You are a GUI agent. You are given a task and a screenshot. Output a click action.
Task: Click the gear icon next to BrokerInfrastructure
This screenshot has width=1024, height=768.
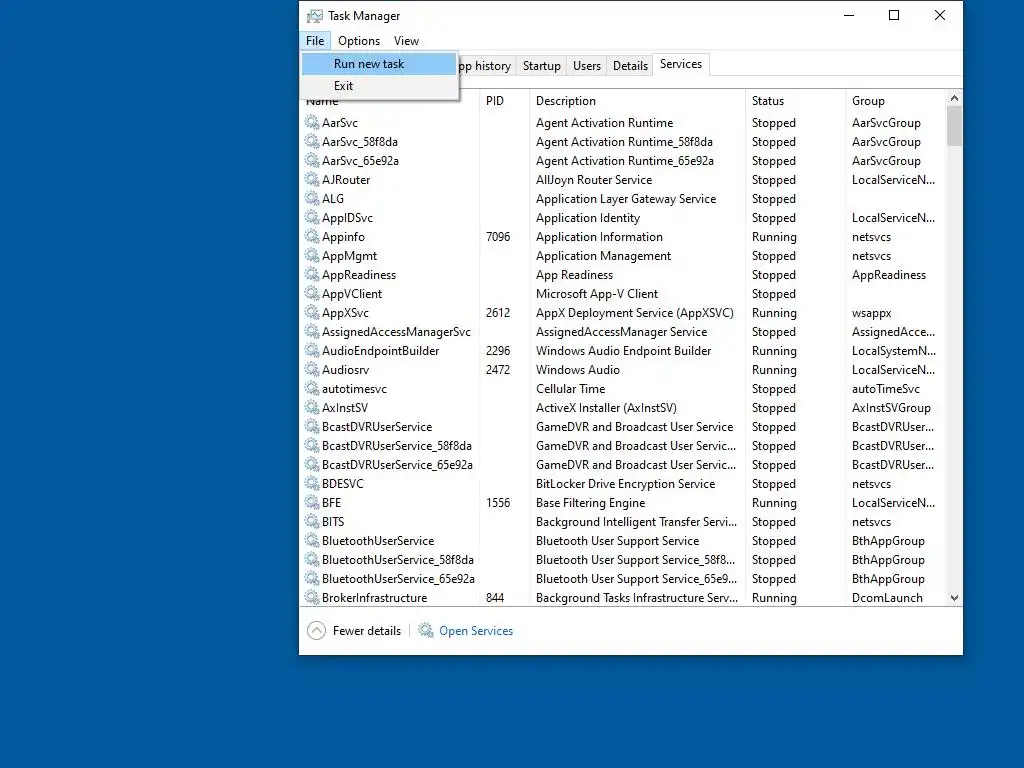(312, 597)
